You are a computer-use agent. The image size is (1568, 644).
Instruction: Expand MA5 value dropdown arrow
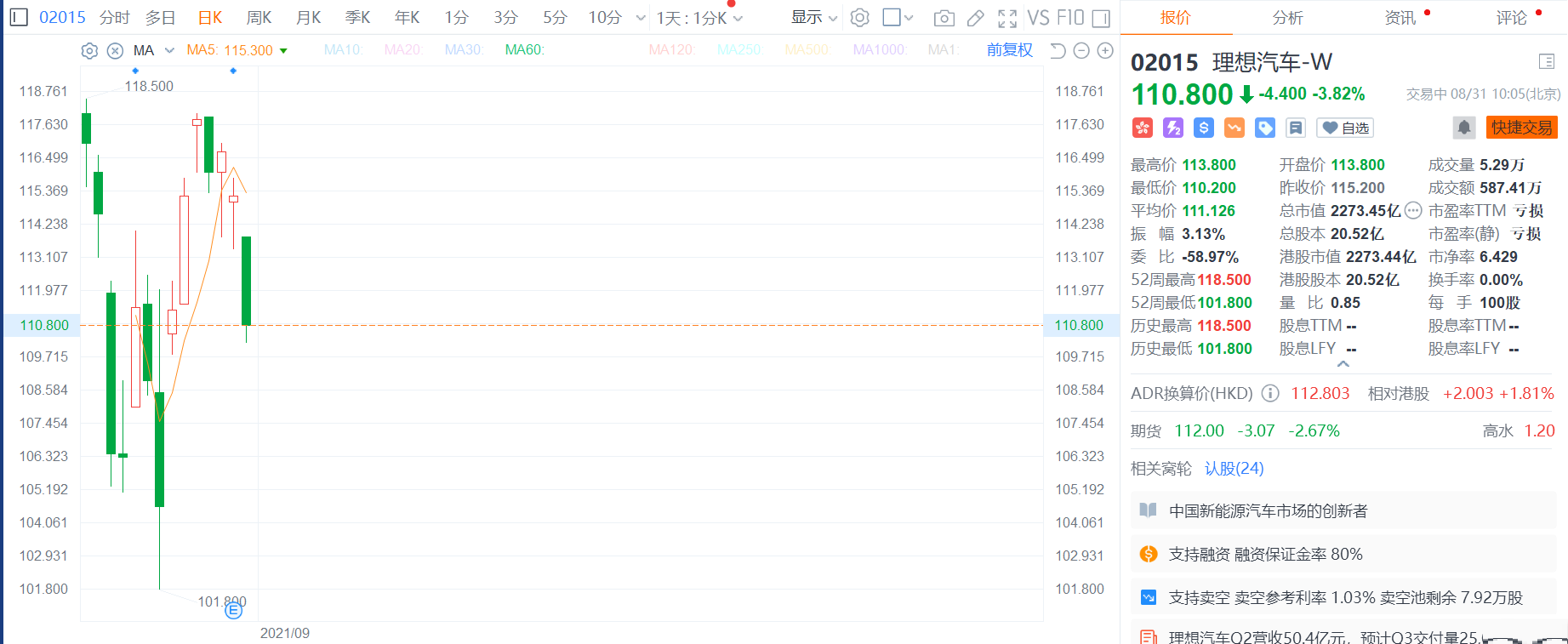283,51
